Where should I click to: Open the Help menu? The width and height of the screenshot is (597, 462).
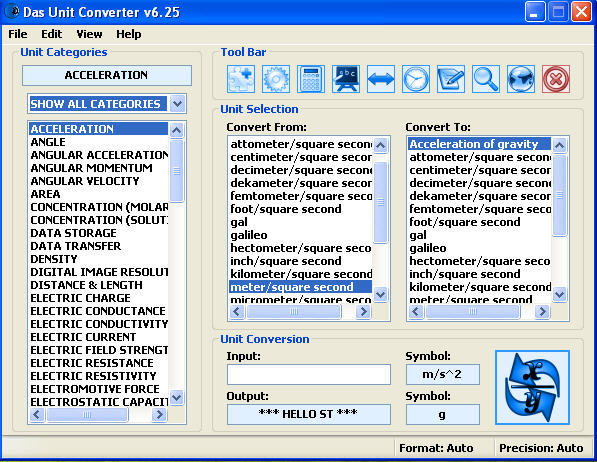pyautogui.click(x=129, y=34)
